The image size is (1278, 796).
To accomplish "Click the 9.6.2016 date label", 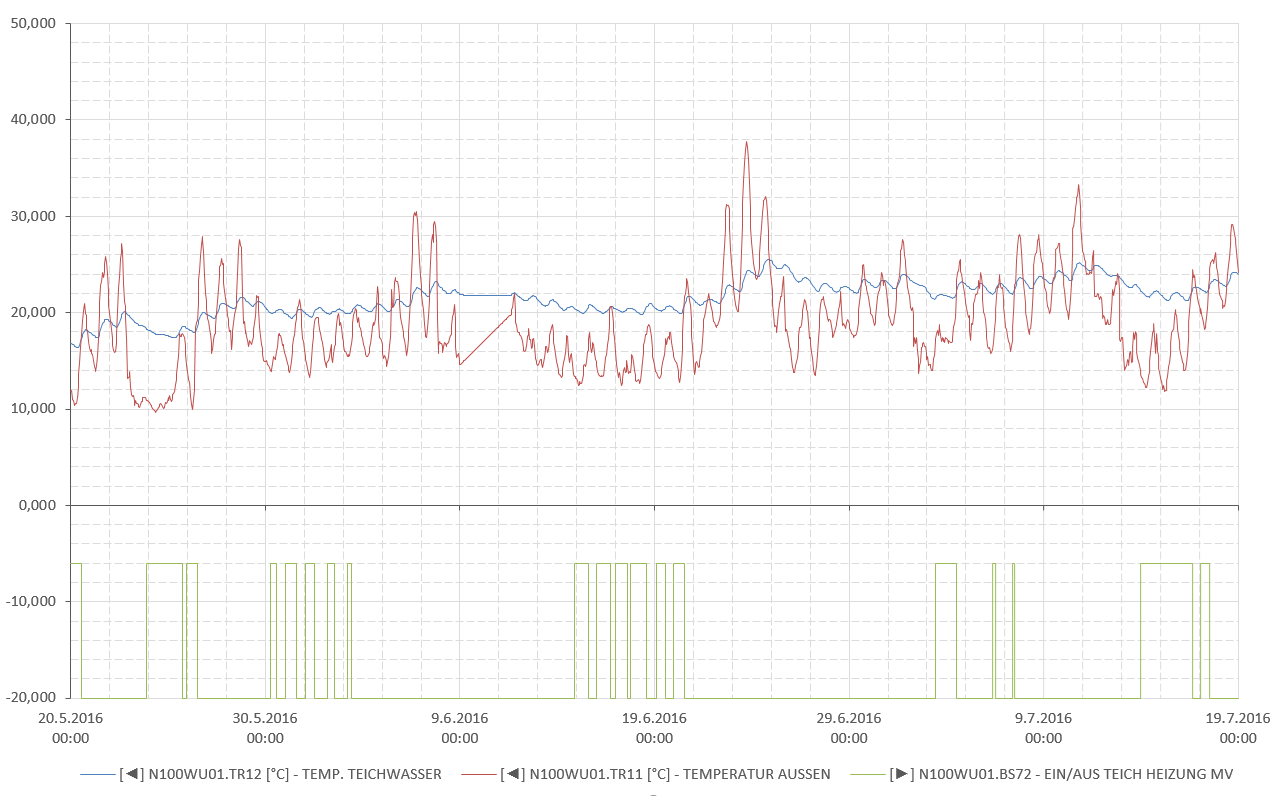I will pos(460,718).
